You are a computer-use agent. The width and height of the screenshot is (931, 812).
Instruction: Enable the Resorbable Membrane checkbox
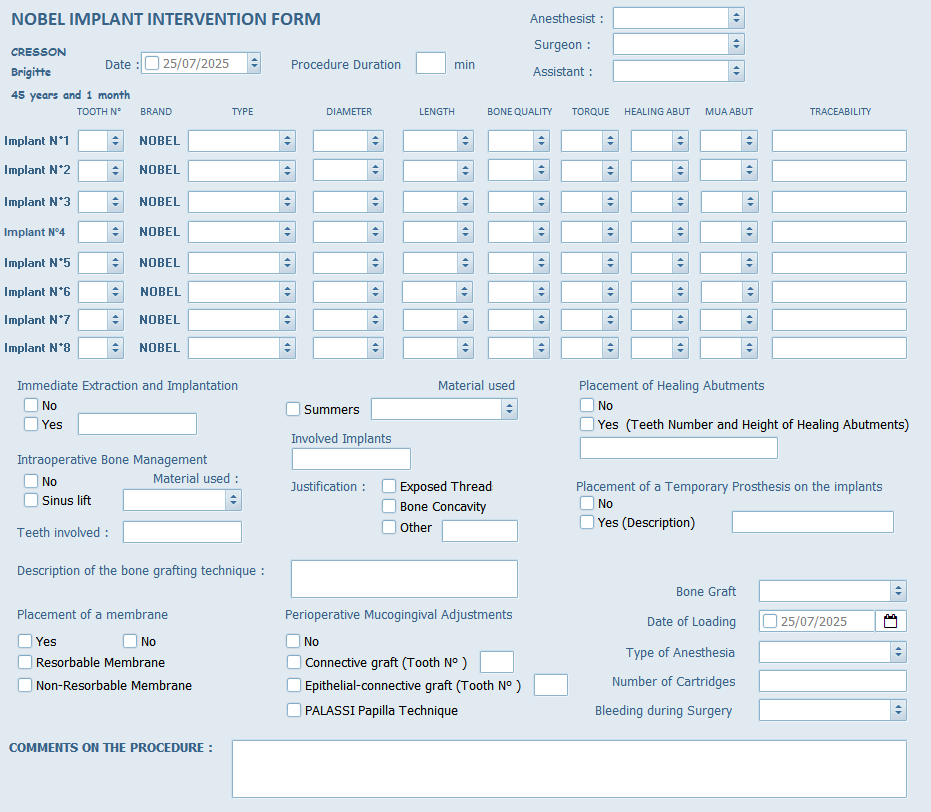tap(25, 662)
